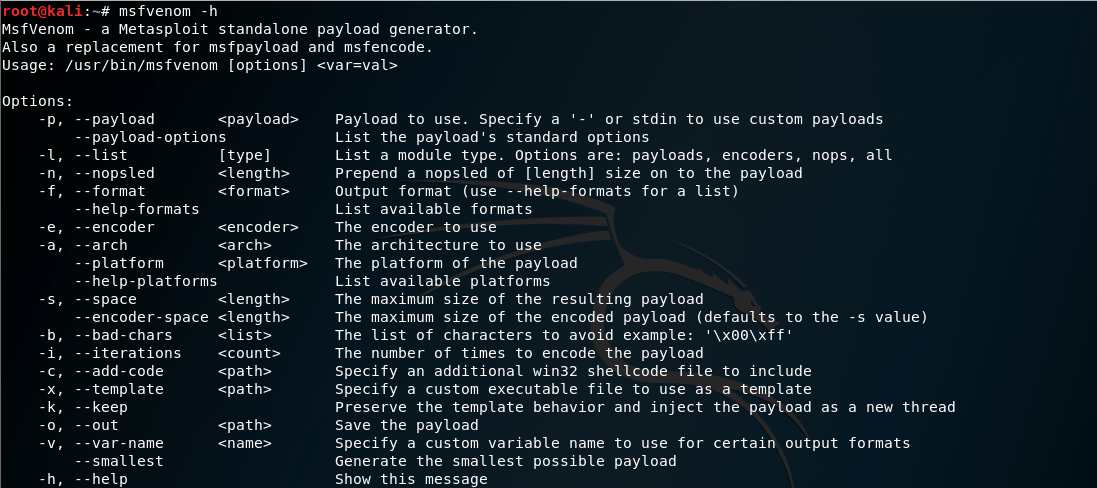Click the --platform option text
Image resolution: width=1097 pixels, height=488 pixels.
[x=119, y=264]
